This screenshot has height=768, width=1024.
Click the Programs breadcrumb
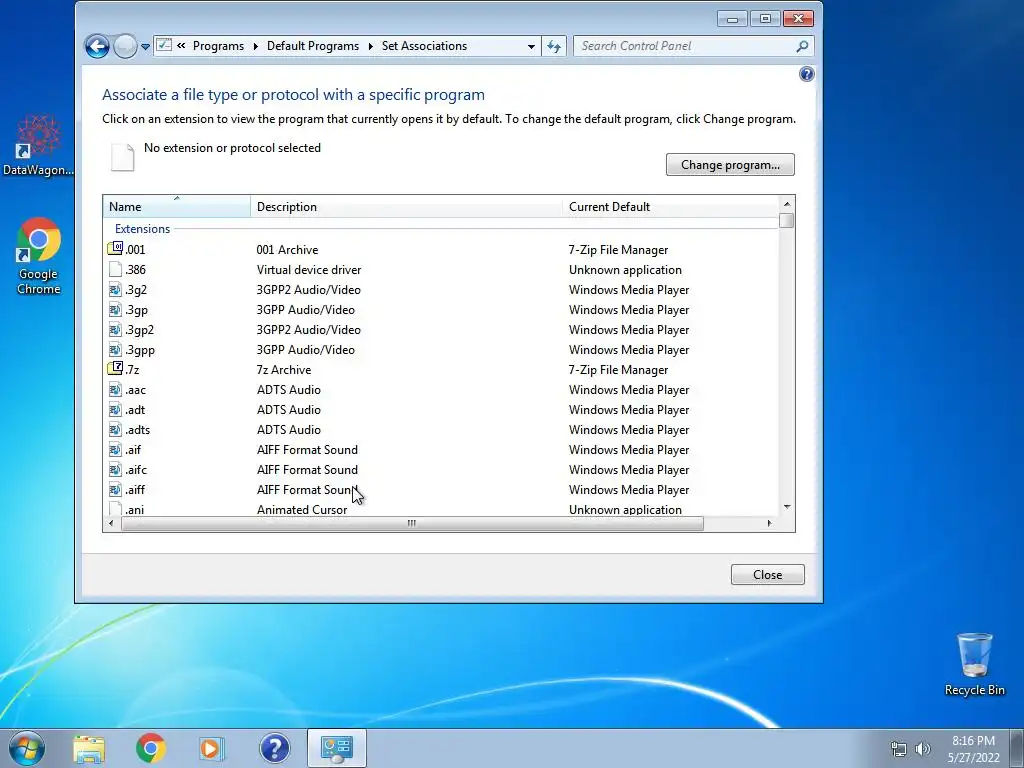pyautogui.click(x=218, y=46)
